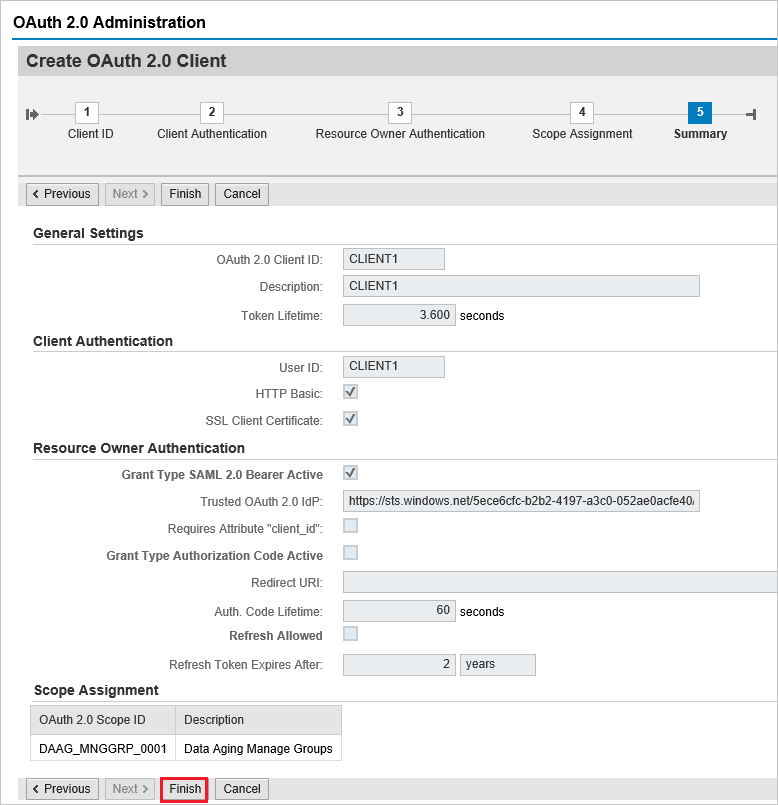Open step 3 Resource Owner Authentication

(x=400, y=113)
